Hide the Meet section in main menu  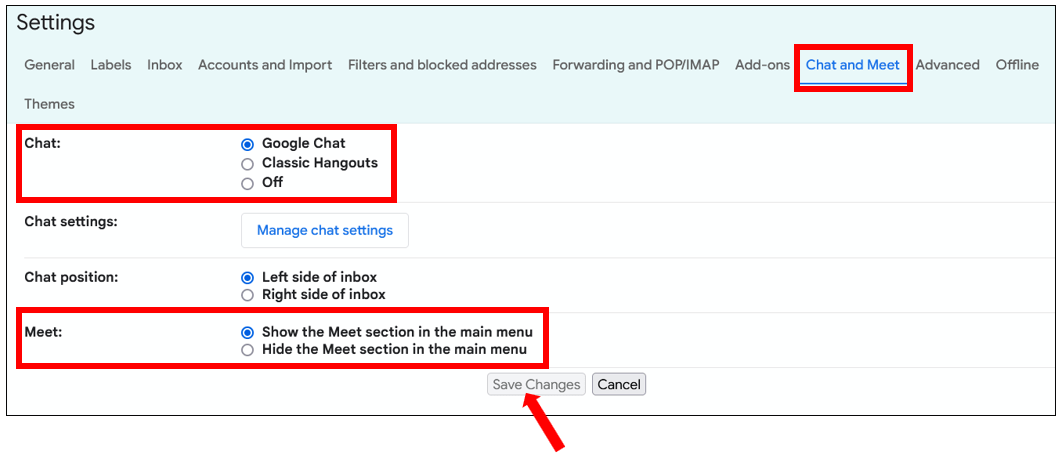pyautogui.click(x=247, y=350)
